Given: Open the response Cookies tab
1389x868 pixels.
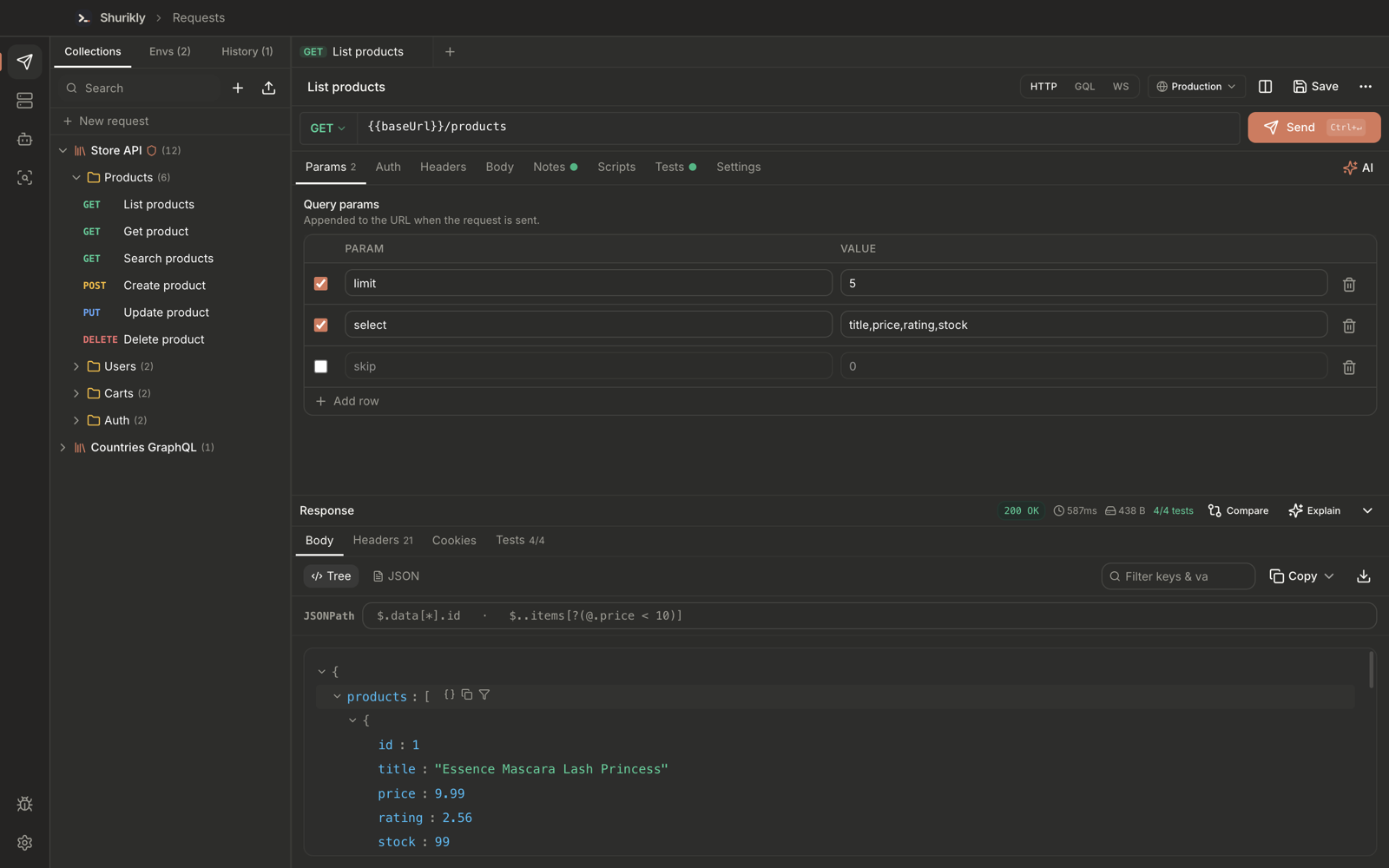Looking at the screenshot, I should point(454,540).
